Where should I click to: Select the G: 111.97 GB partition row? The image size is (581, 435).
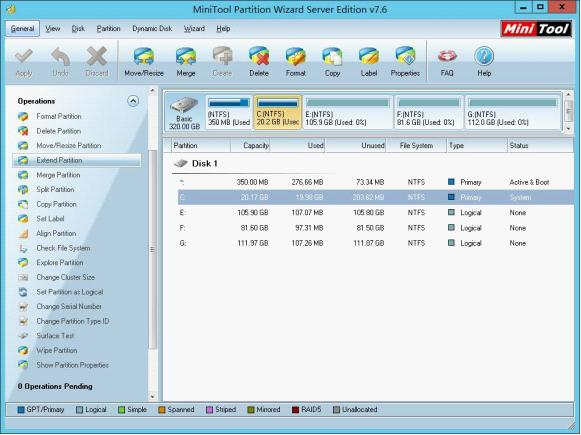pyautogui.click(x=375, y=243)
